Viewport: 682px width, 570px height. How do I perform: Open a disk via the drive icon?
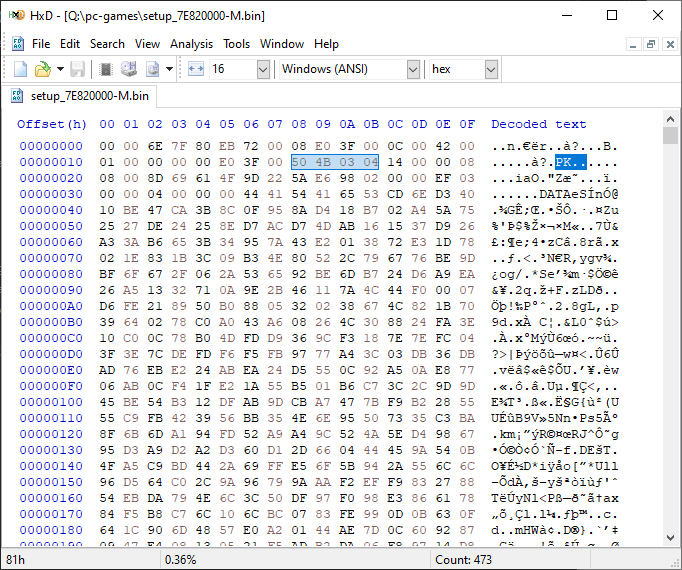(129, 69)
